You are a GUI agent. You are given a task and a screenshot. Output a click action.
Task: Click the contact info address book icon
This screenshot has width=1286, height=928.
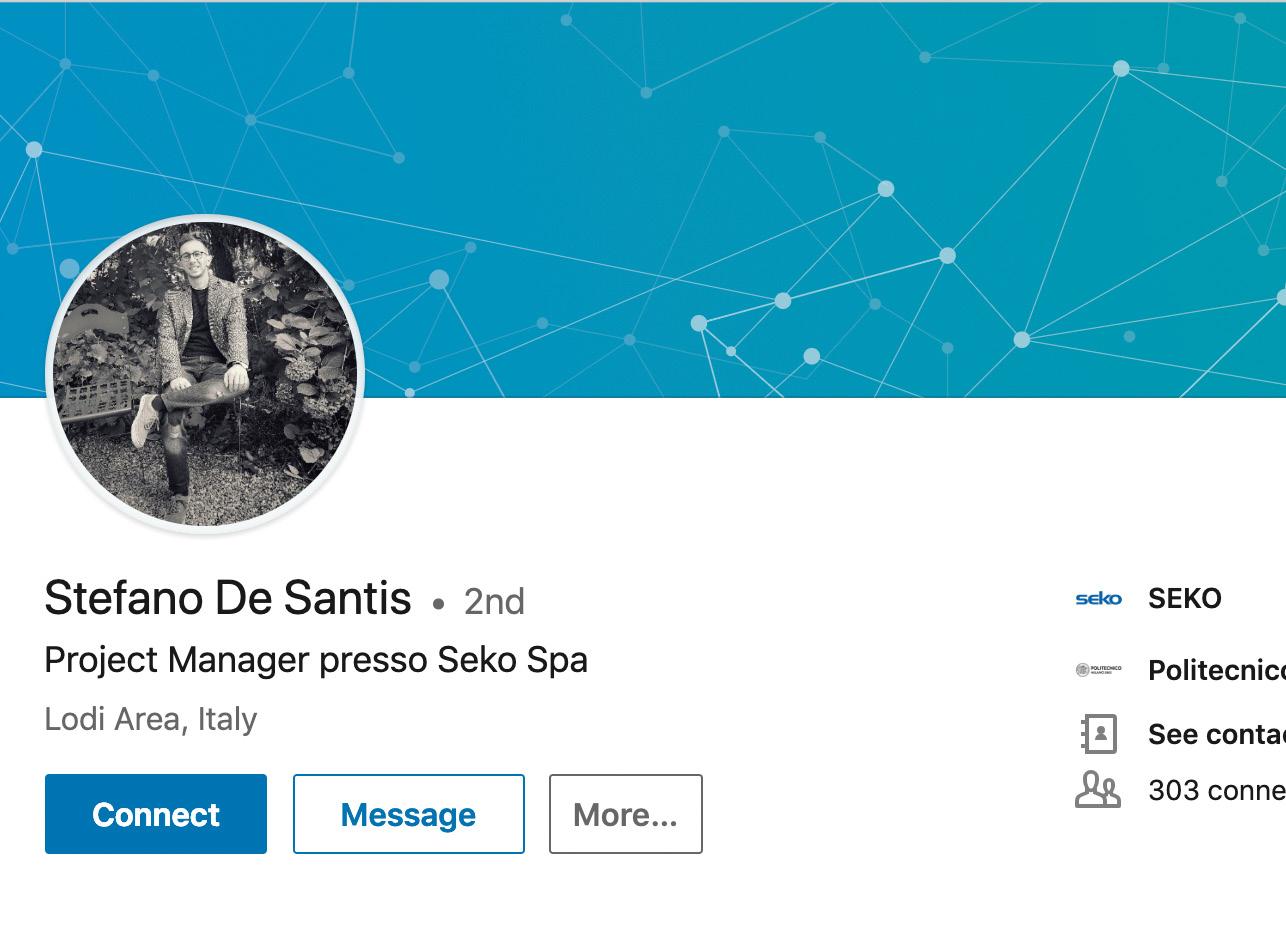1098,734
